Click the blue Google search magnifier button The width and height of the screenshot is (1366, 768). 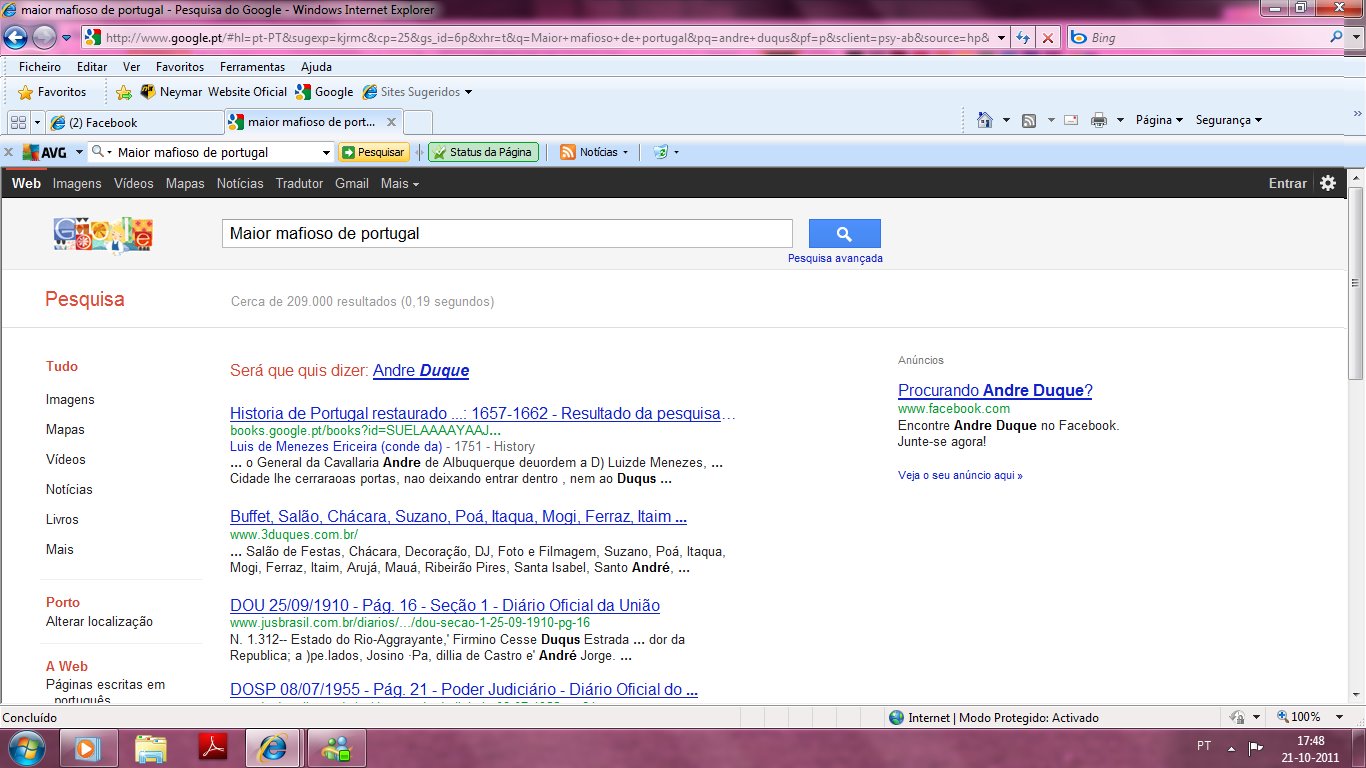[x=844, y=234]
